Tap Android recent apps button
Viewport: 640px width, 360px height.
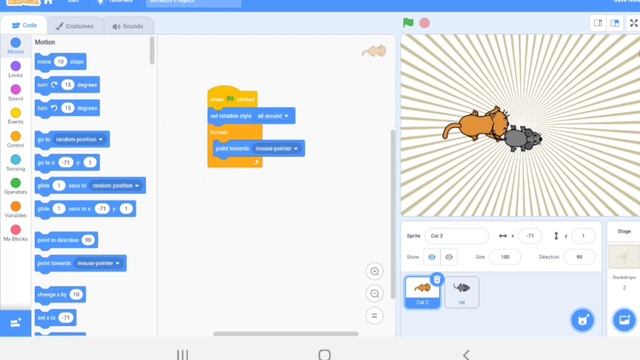tap(182, 354)
